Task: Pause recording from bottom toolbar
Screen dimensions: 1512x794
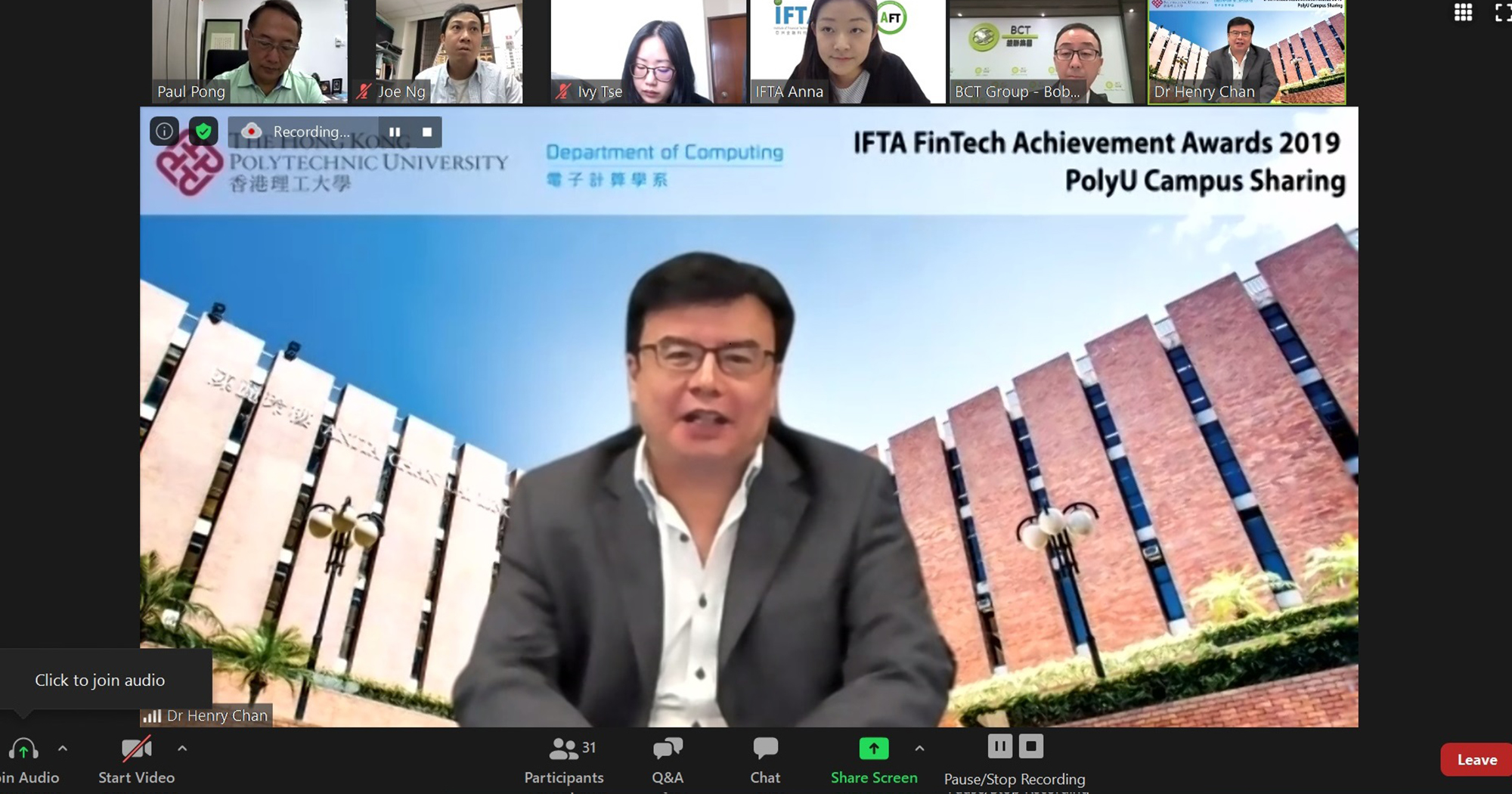Action: click(999, 747)
